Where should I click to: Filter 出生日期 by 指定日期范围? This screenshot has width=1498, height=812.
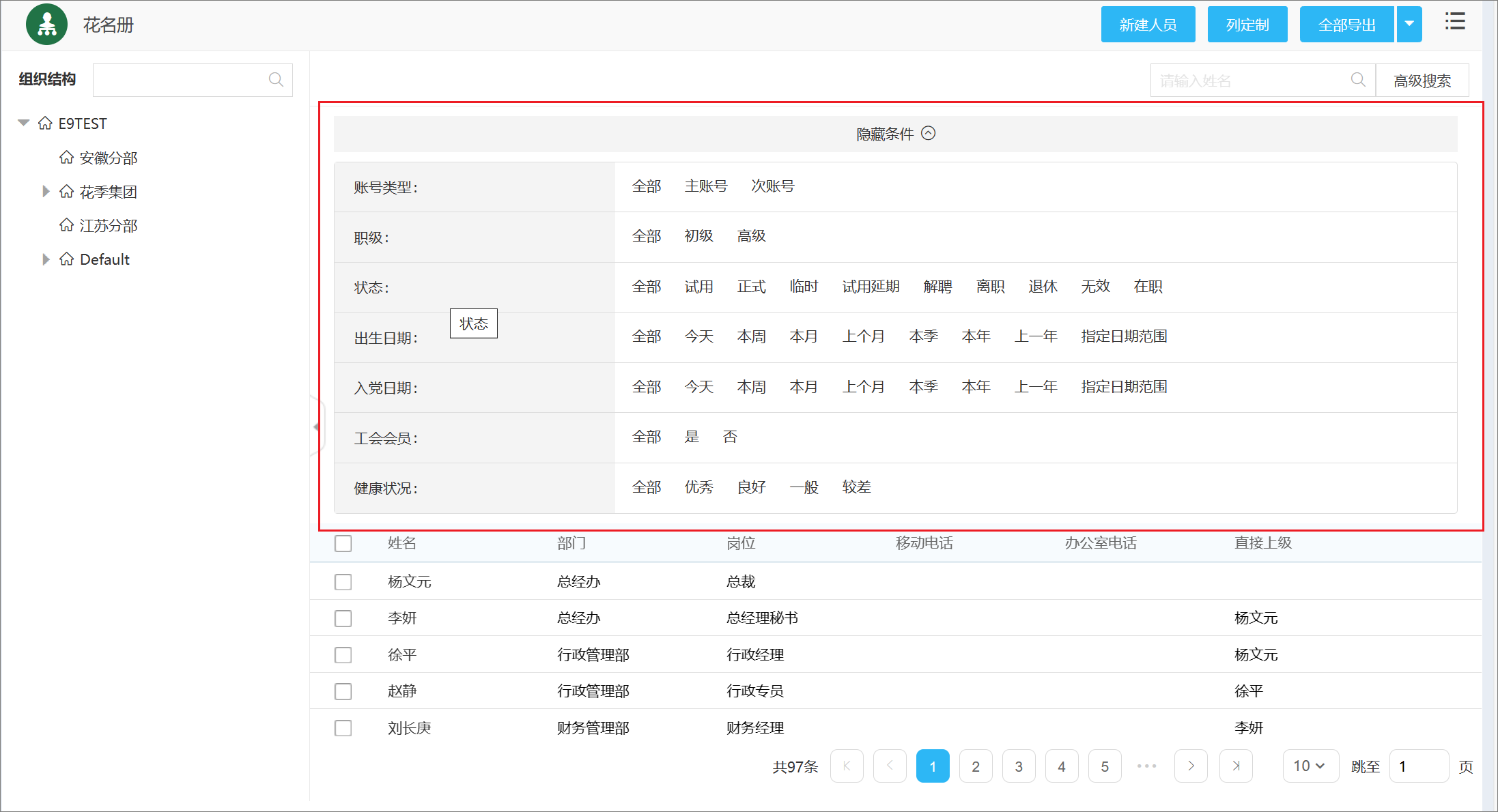point(1124,336)
